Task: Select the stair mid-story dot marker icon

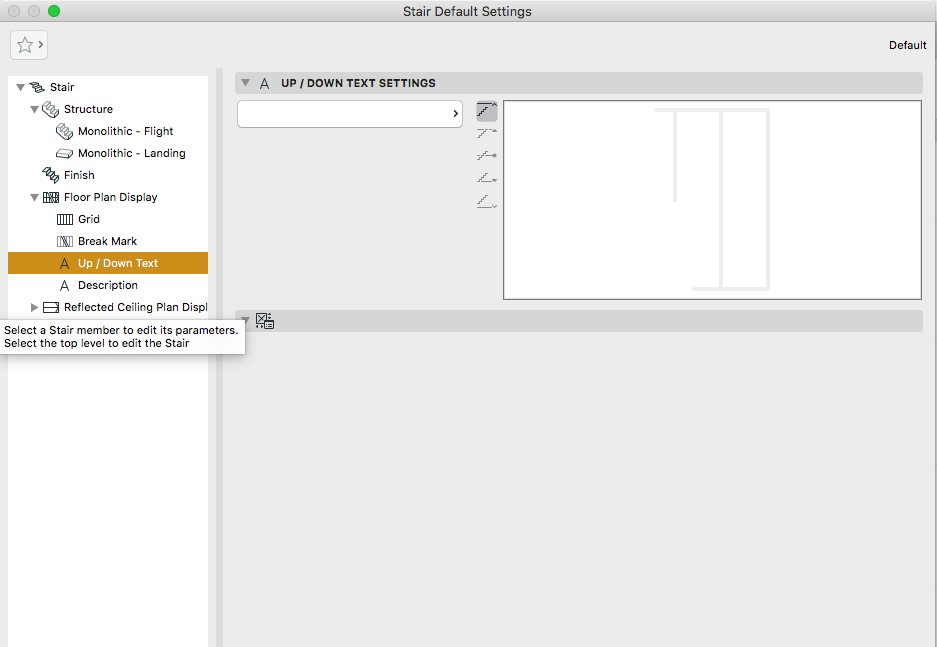Action: pos(486,155)
